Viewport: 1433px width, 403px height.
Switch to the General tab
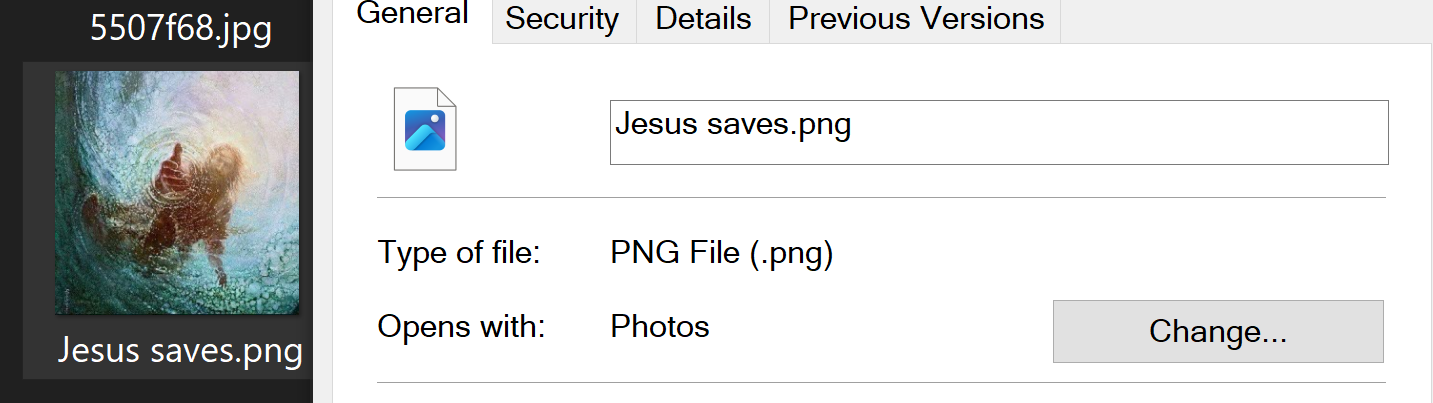[x=413, y=15]
